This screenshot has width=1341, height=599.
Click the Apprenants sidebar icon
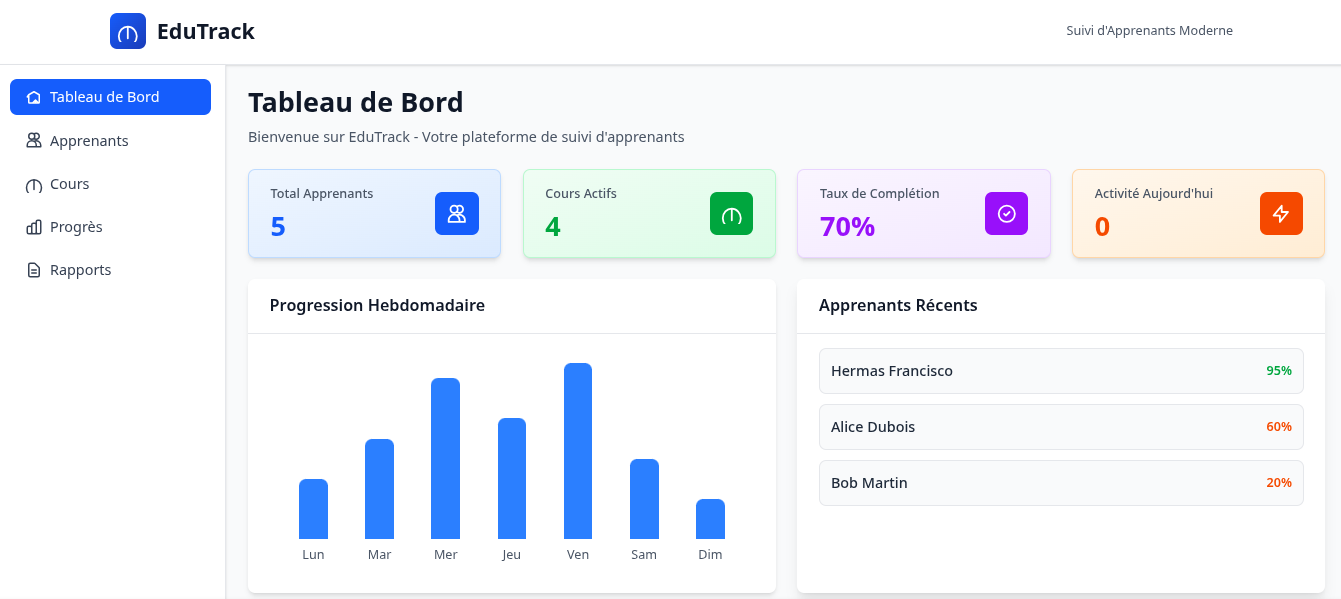click(x=34, y=141)
